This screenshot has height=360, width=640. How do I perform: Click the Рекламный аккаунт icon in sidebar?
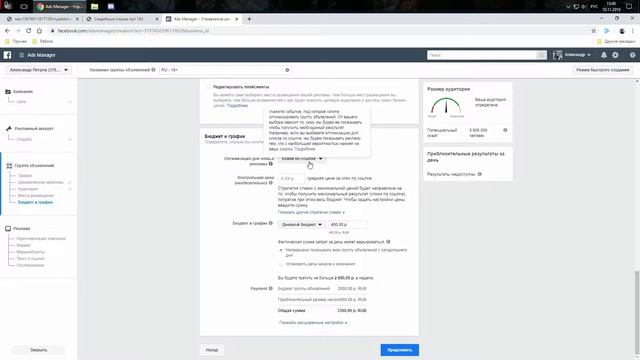coord(9,129)
